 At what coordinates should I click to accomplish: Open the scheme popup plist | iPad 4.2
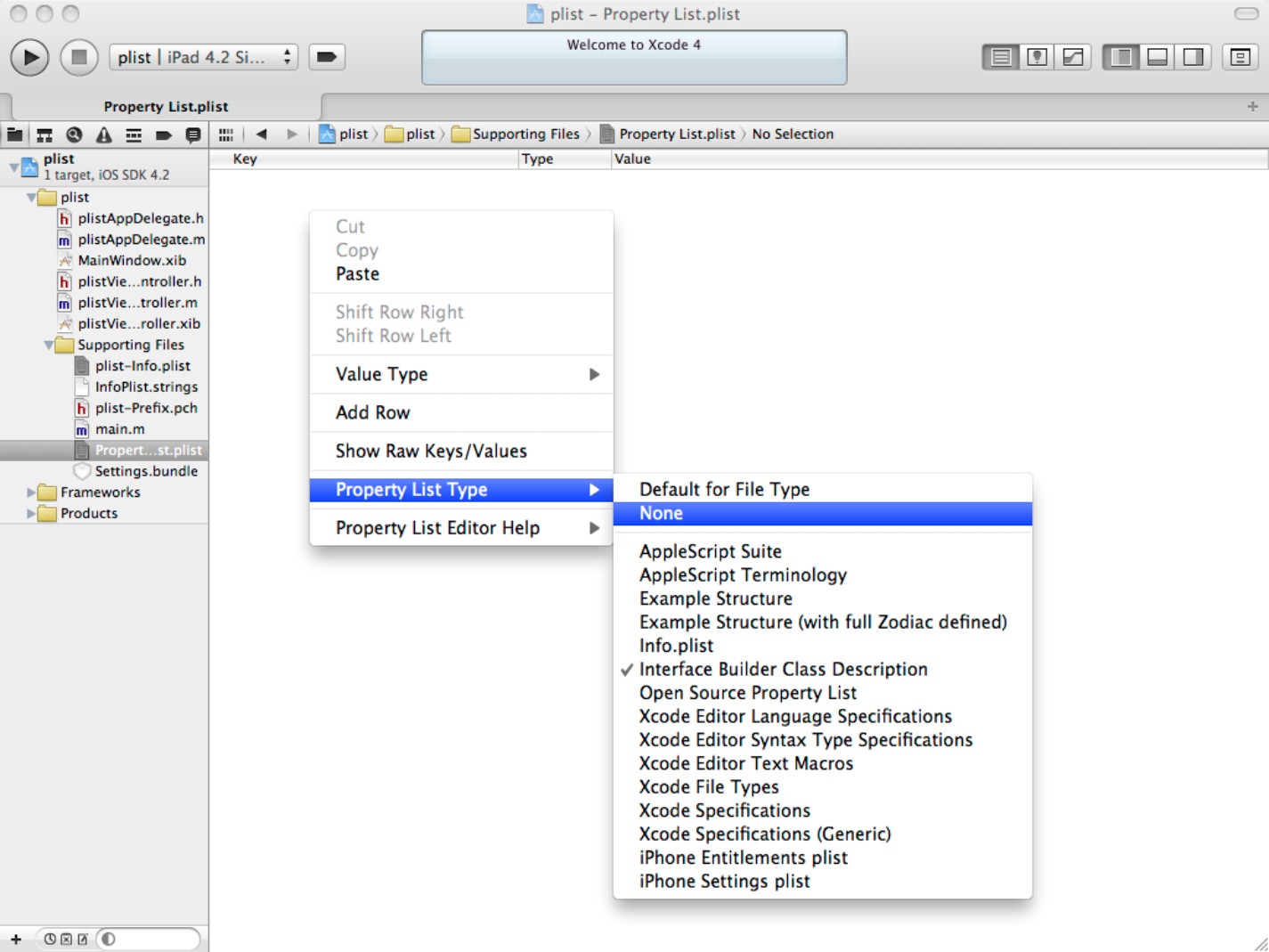(203, 57)
